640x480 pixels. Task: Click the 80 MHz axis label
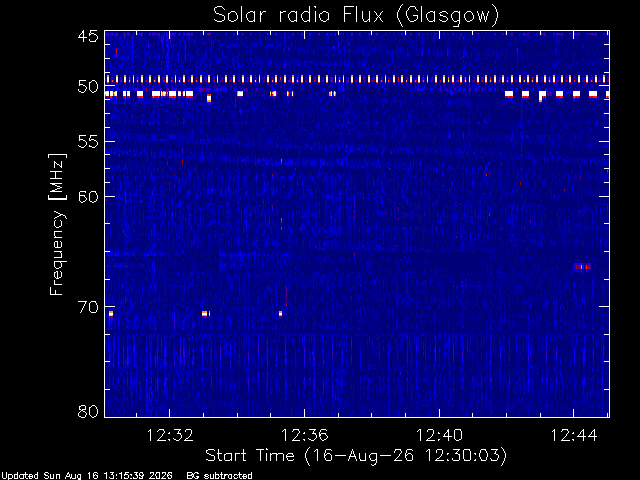[x=88, y=411]
